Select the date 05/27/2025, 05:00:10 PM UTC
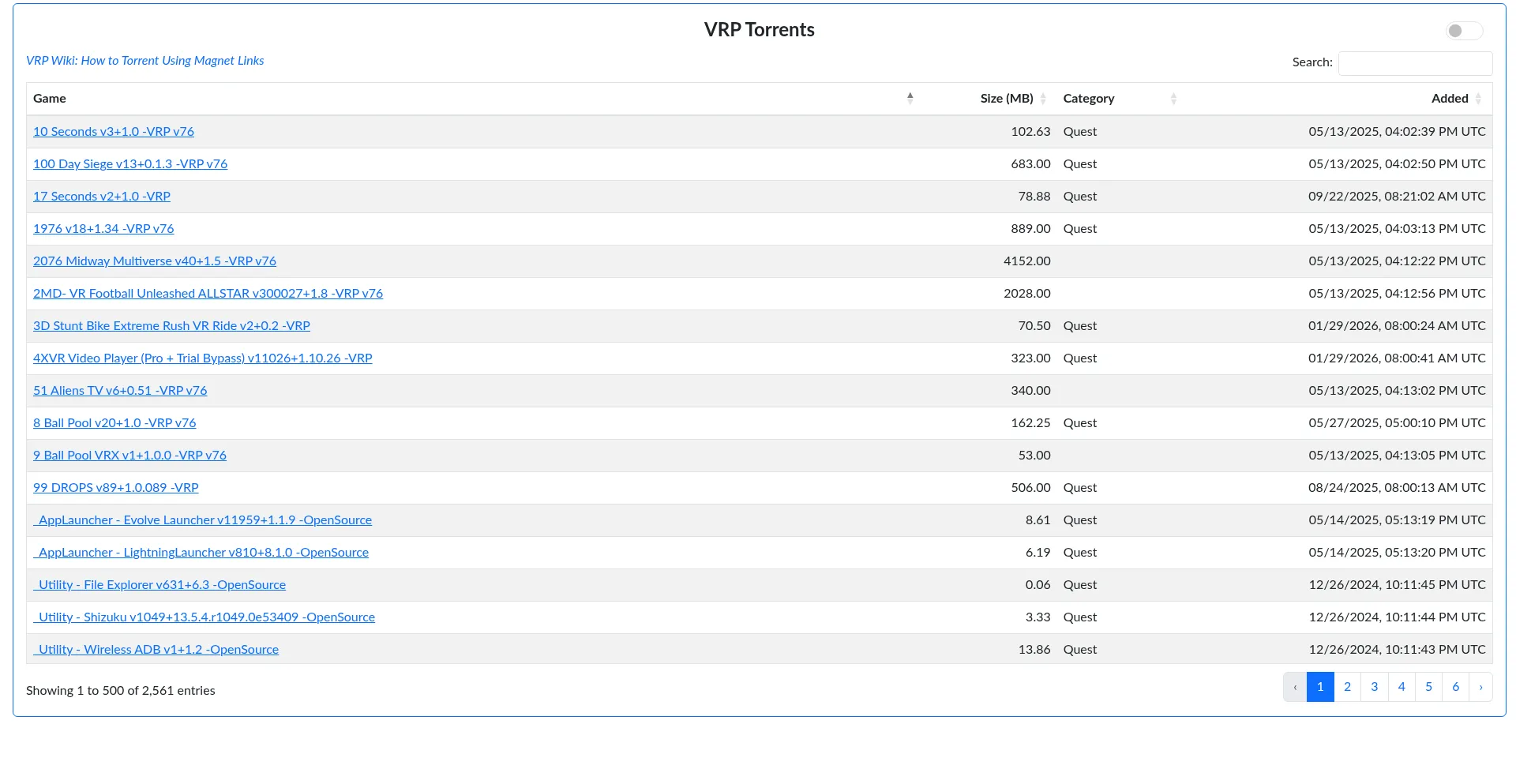 pyautogui.click(x=1397, y=423)
